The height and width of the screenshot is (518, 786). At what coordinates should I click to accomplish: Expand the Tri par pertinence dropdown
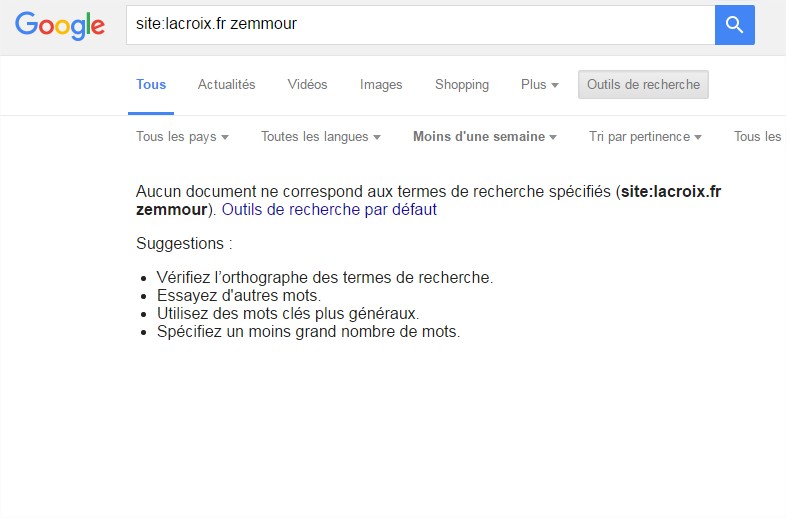(645, 136)
